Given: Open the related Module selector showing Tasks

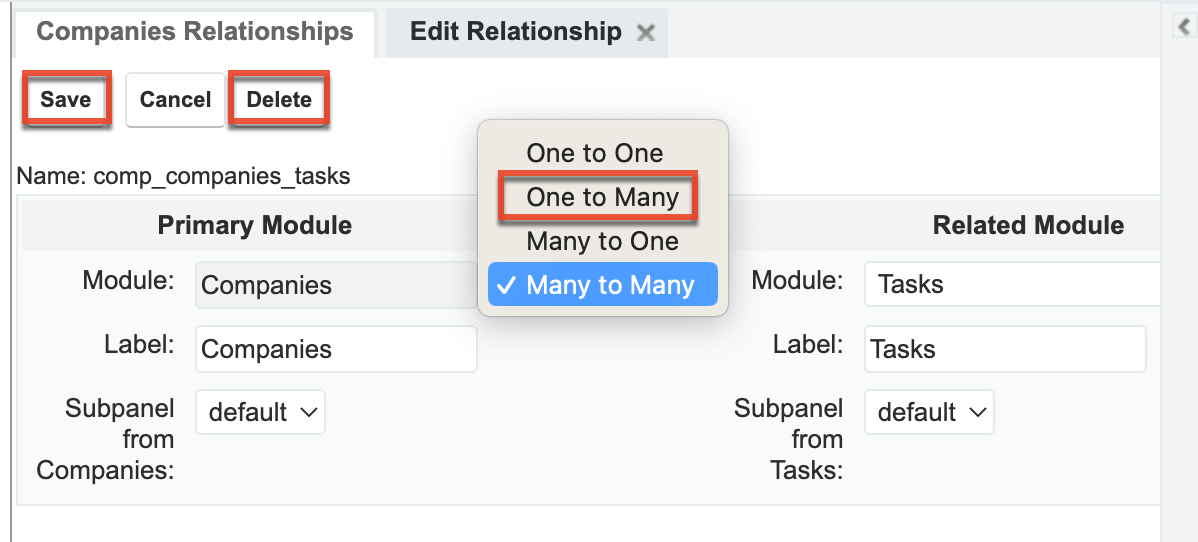Looking at the screenshot, I should pos(1010,285).
